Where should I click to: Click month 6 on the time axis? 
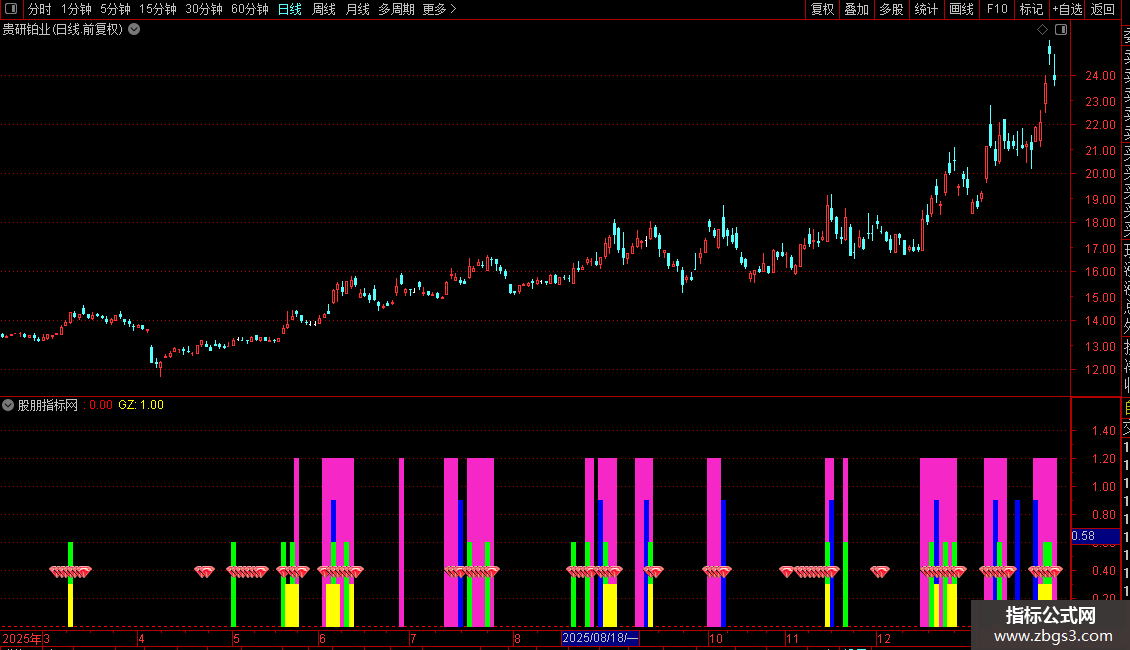pyautogui.click(x=322, y=638)
